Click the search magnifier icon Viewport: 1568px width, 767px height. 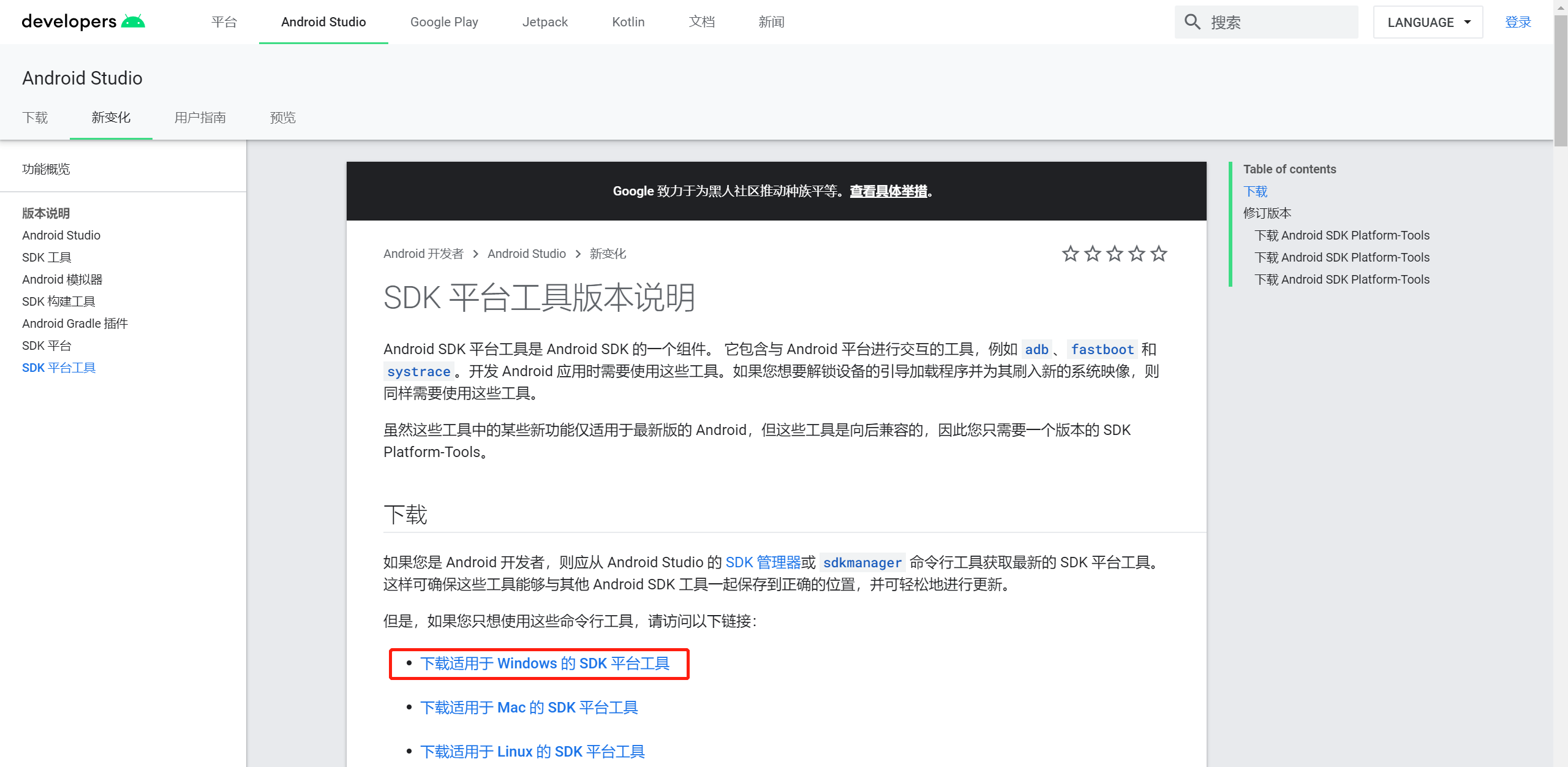click(1192, 22)
